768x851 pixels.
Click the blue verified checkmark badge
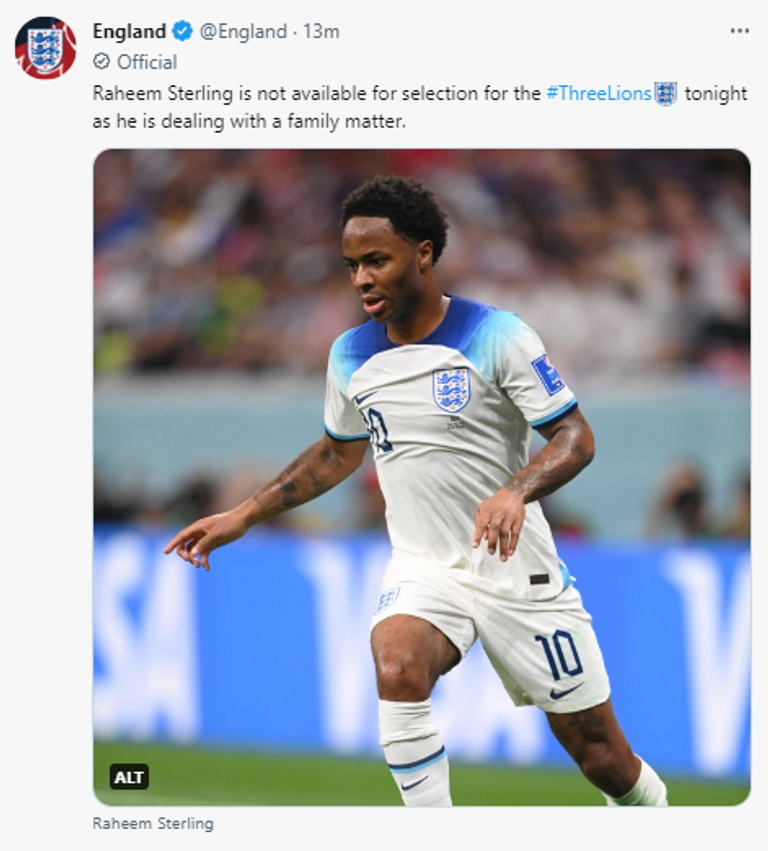click(182, 31)
